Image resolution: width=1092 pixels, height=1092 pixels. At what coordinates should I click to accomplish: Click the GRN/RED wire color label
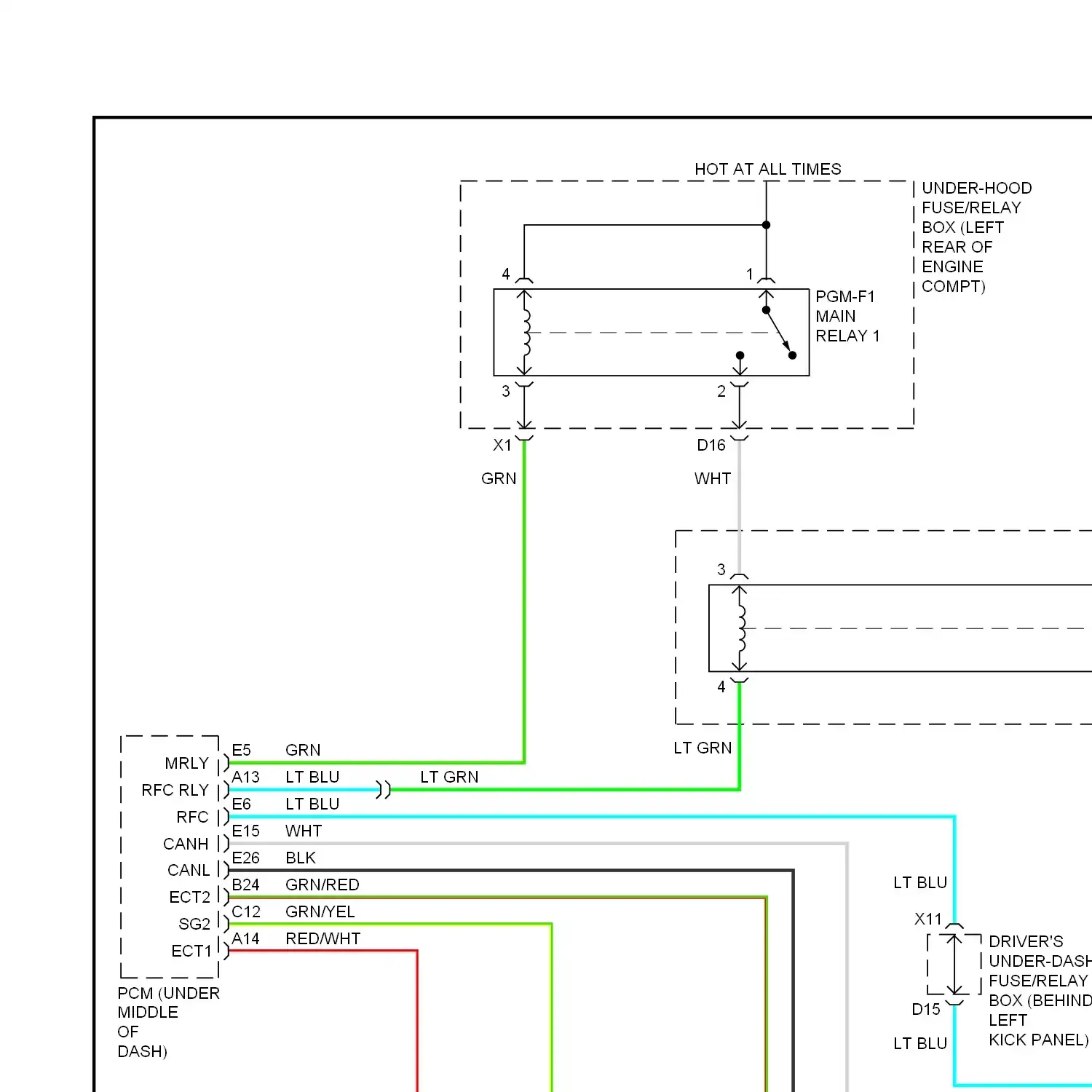coord(323,885)
